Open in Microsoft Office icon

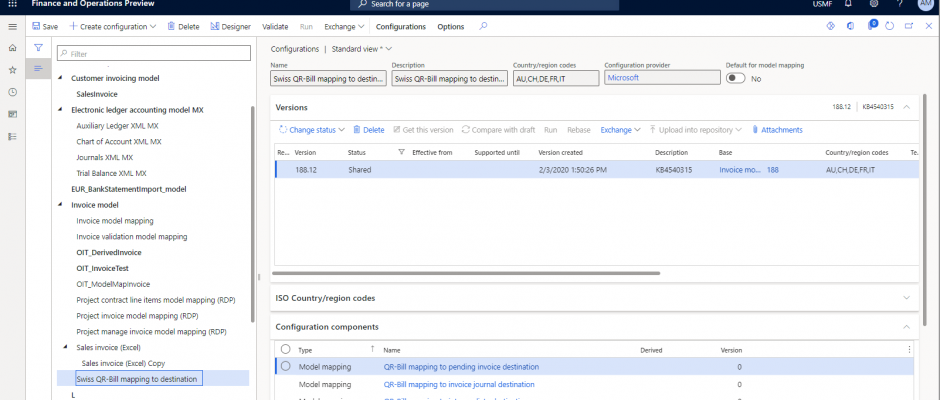coord(850,26)
